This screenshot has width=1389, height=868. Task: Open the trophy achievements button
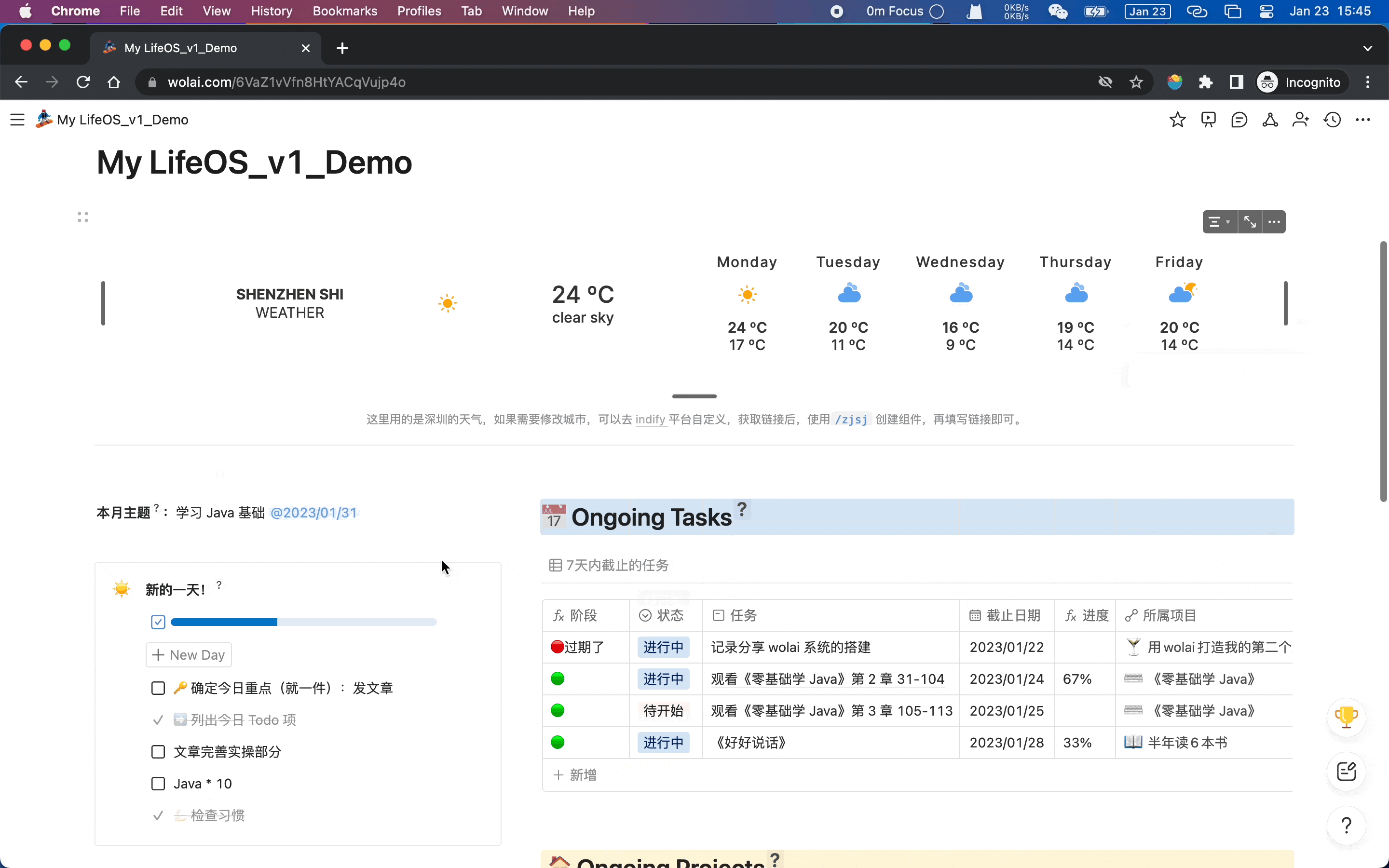click(x=1346, y=717)
